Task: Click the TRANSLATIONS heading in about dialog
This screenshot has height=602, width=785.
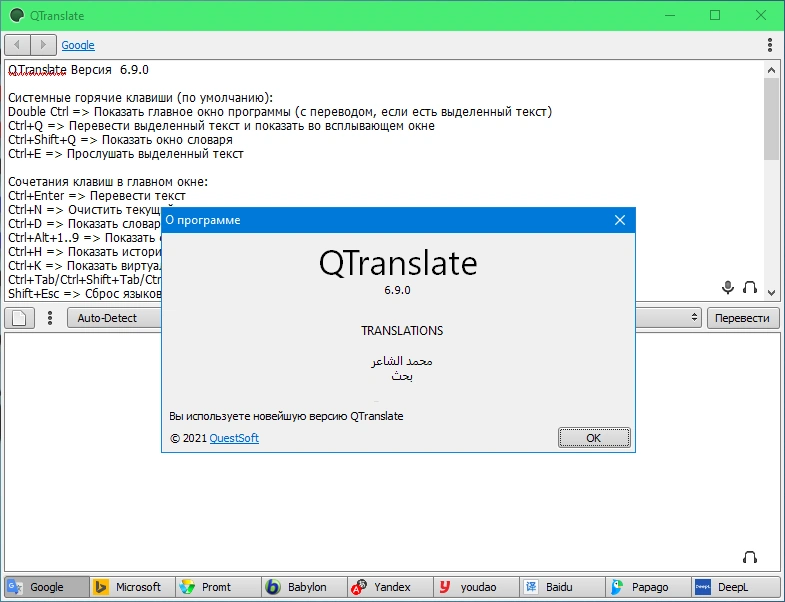Action: pos(402,331)
